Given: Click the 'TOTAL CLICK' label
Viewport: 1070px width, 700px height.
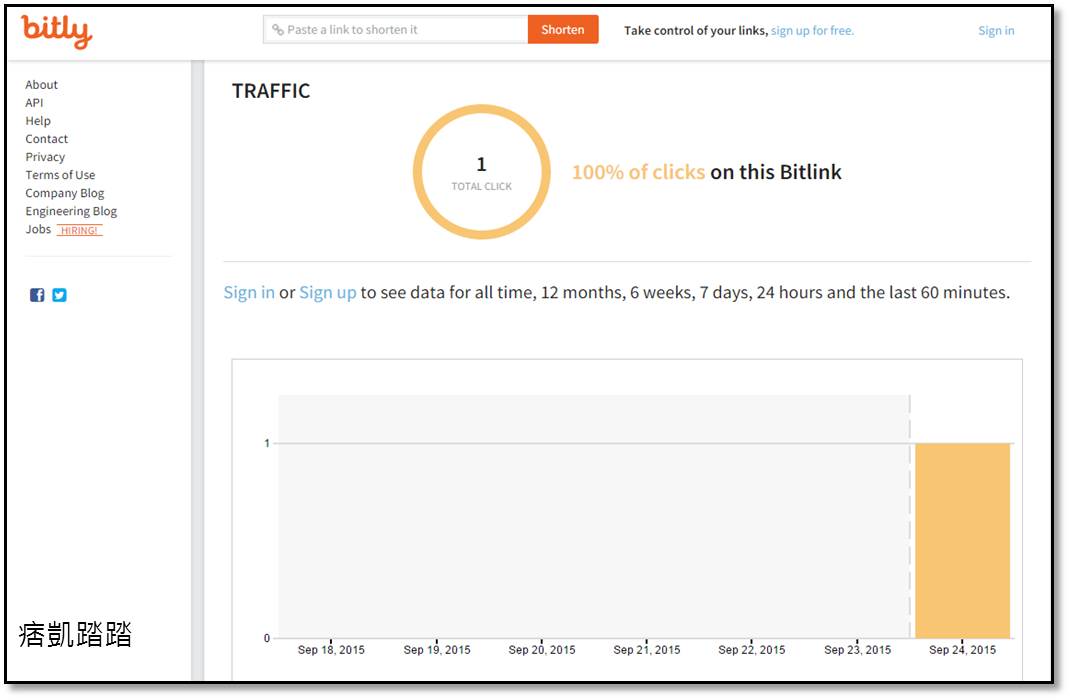Looking at the screenshot, I should [482, 186].
